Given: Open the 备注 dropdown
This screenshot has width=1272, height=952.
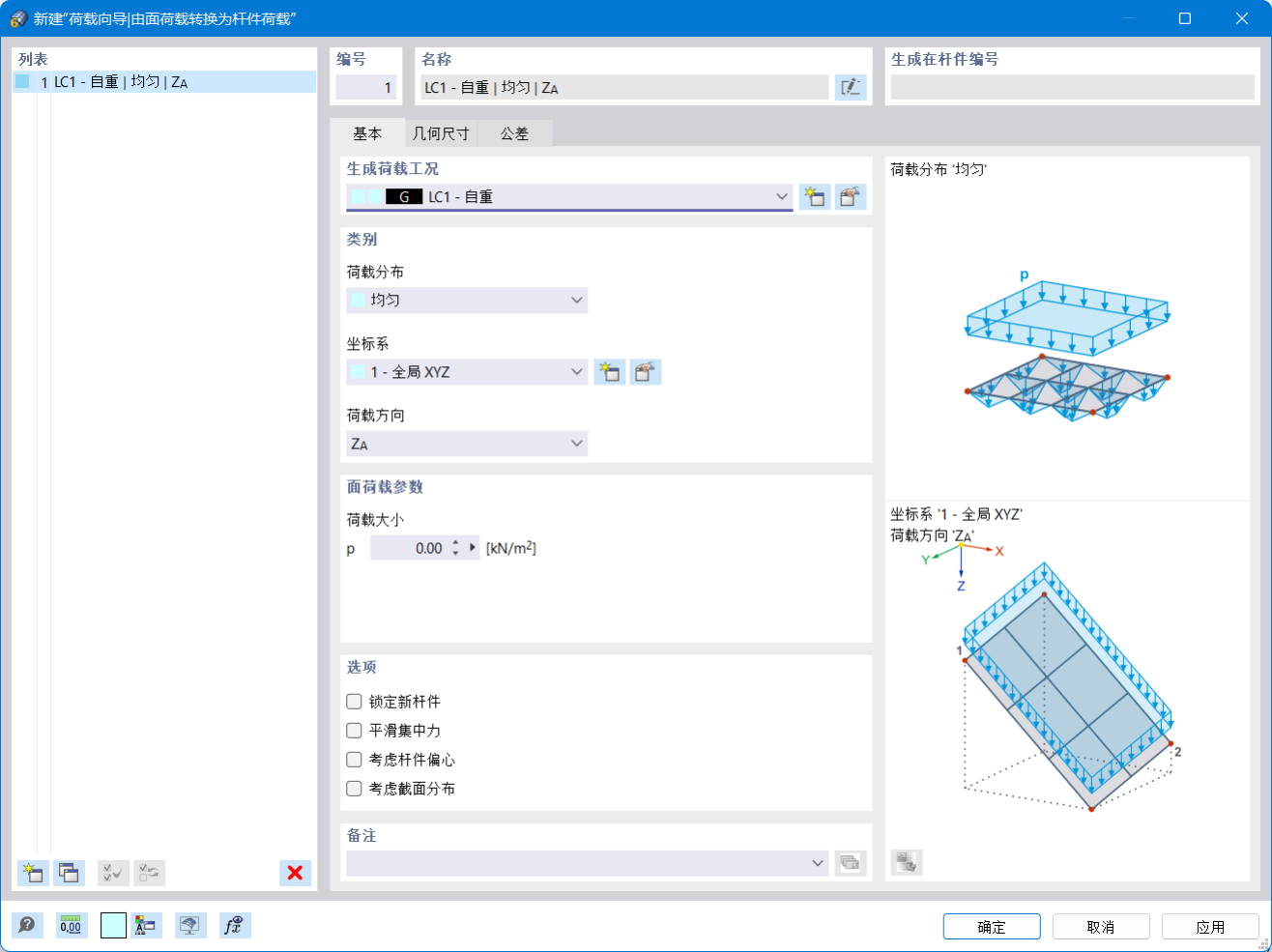Looking at the screenshot, I should click(588, 863).
